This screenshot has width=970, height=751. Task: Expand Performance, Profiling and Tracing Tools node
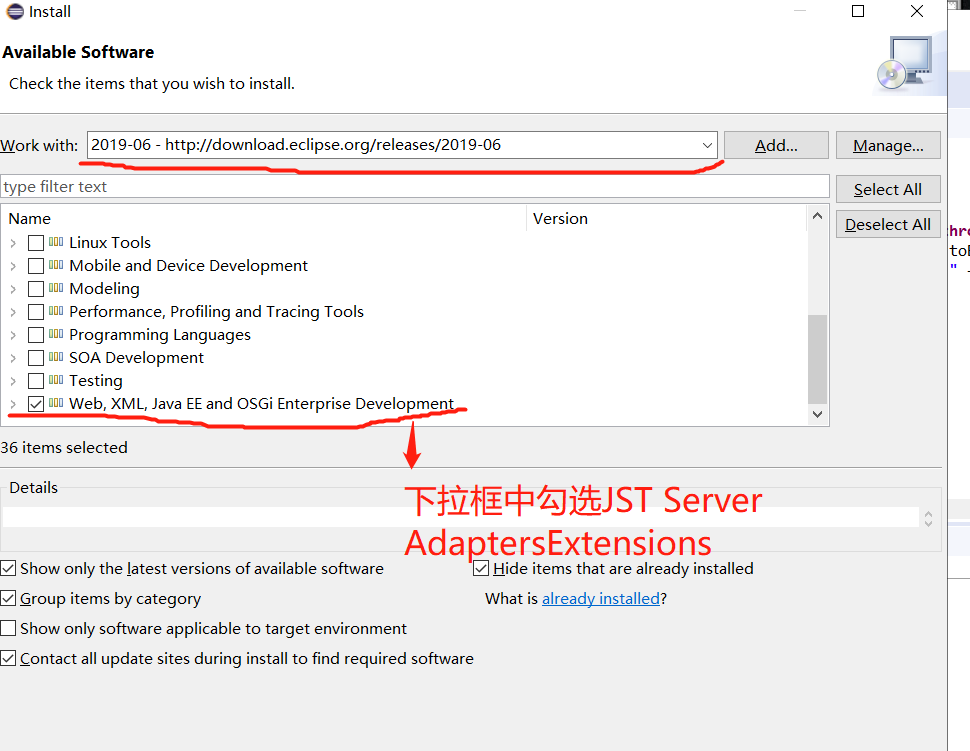(x=13, y=312)
